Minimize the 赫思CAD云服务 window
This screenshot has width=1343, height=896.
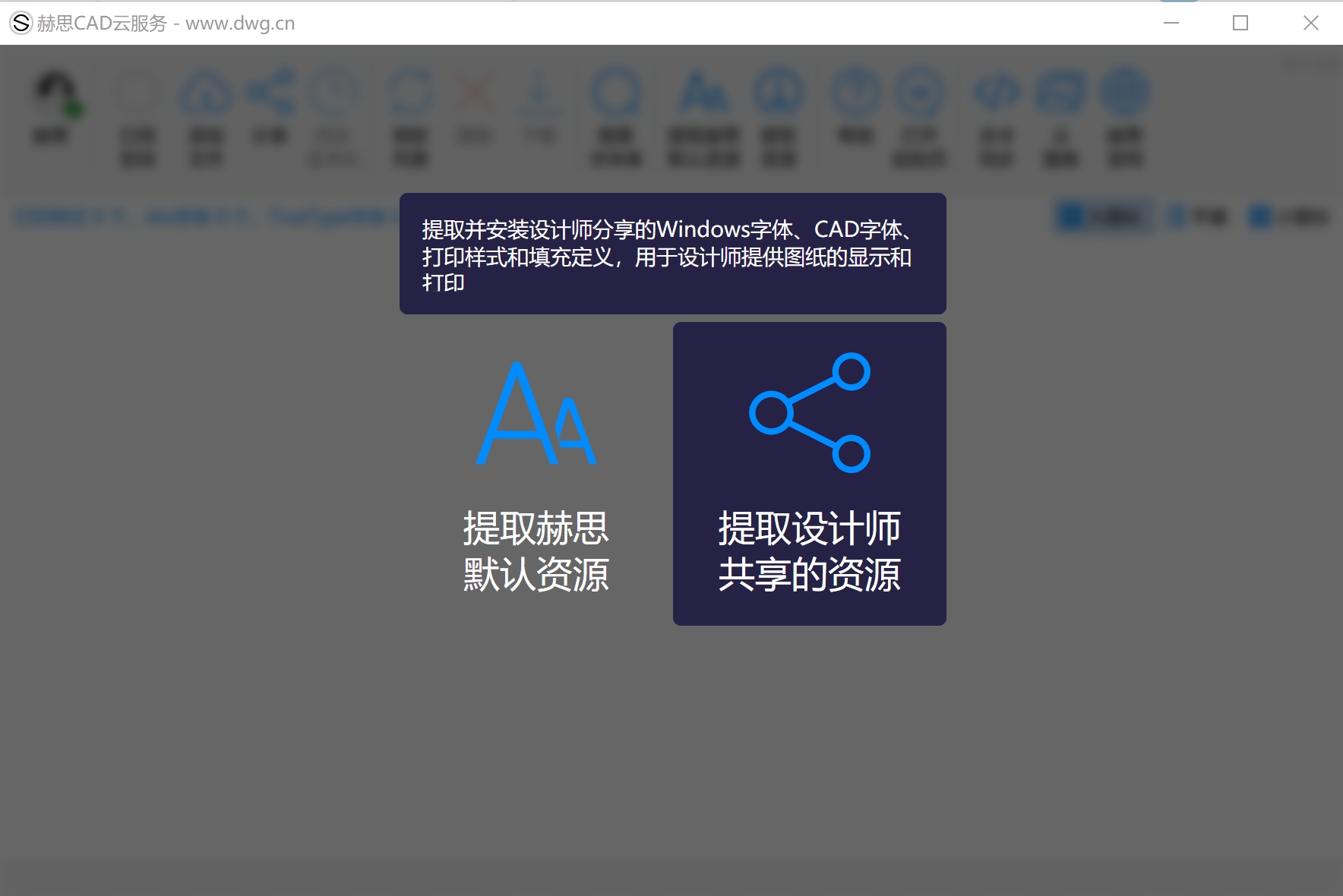pyautogui.click(x=1171, y=23)
